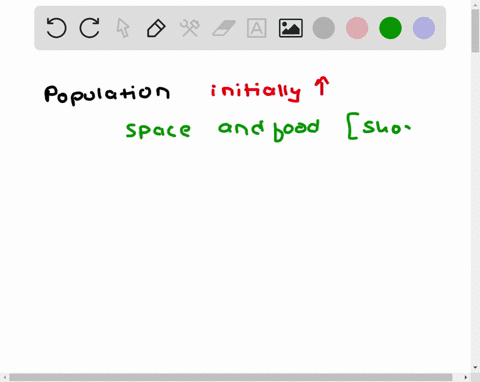480x382 pixels.
Task: Click the horizontal scrollbar thumb
Action: [x=231, y=377]
